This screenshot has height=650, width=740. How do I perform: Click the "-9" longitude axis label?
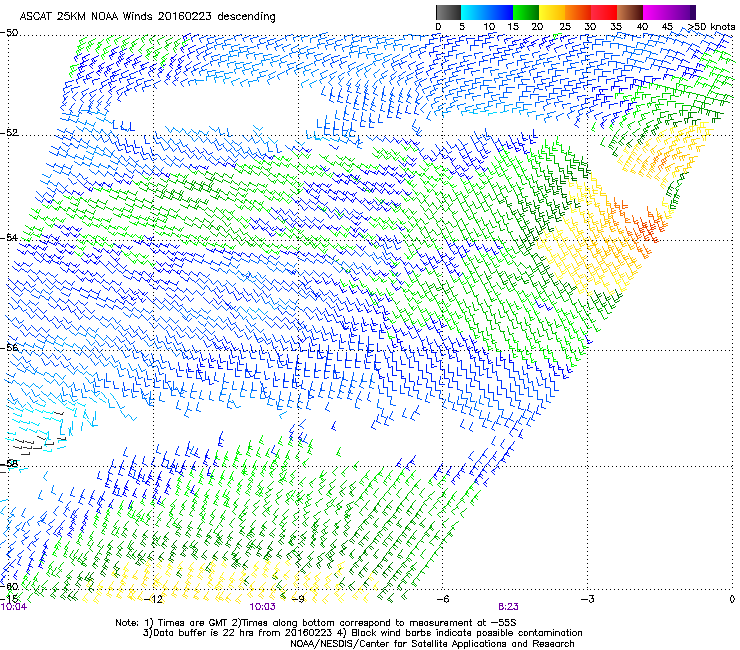pos(298,599)
